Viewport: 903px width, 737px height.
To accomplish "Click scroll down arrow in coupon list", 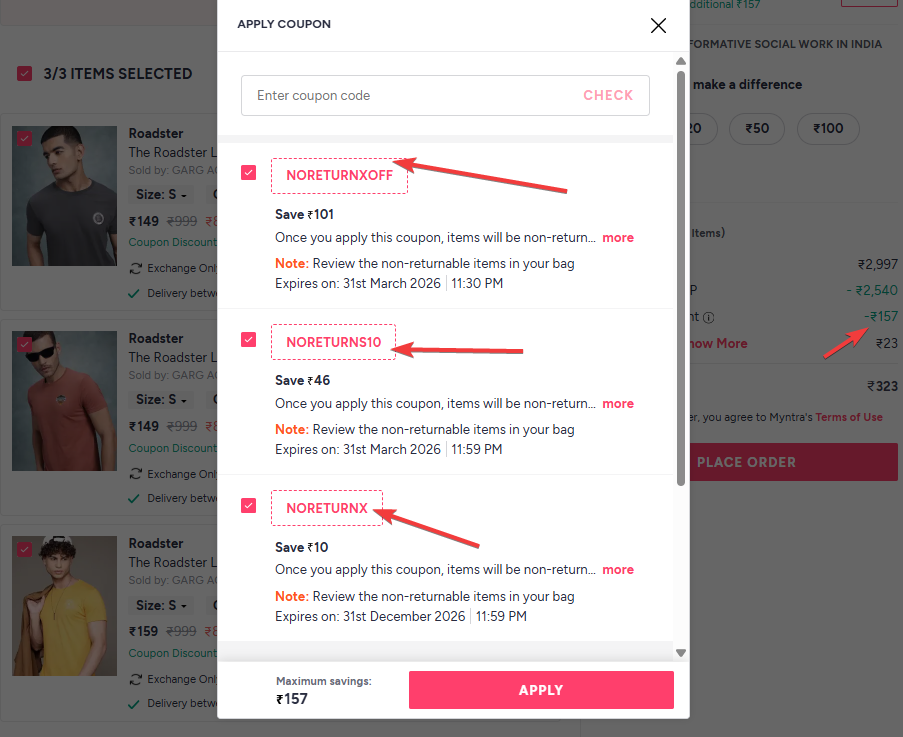I will (x=681, y=653).
